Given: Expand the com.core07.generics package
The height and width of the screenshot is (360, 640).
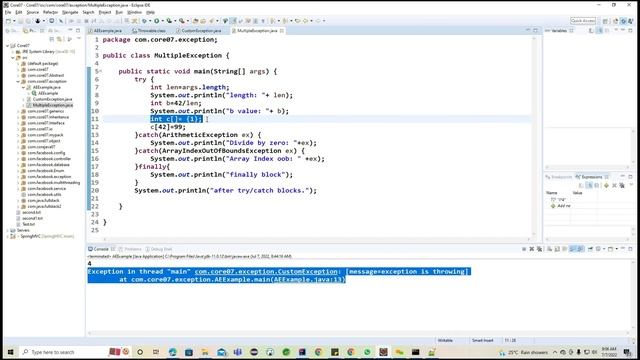Looking at the screenshot, I should click(x=18, y=111).
